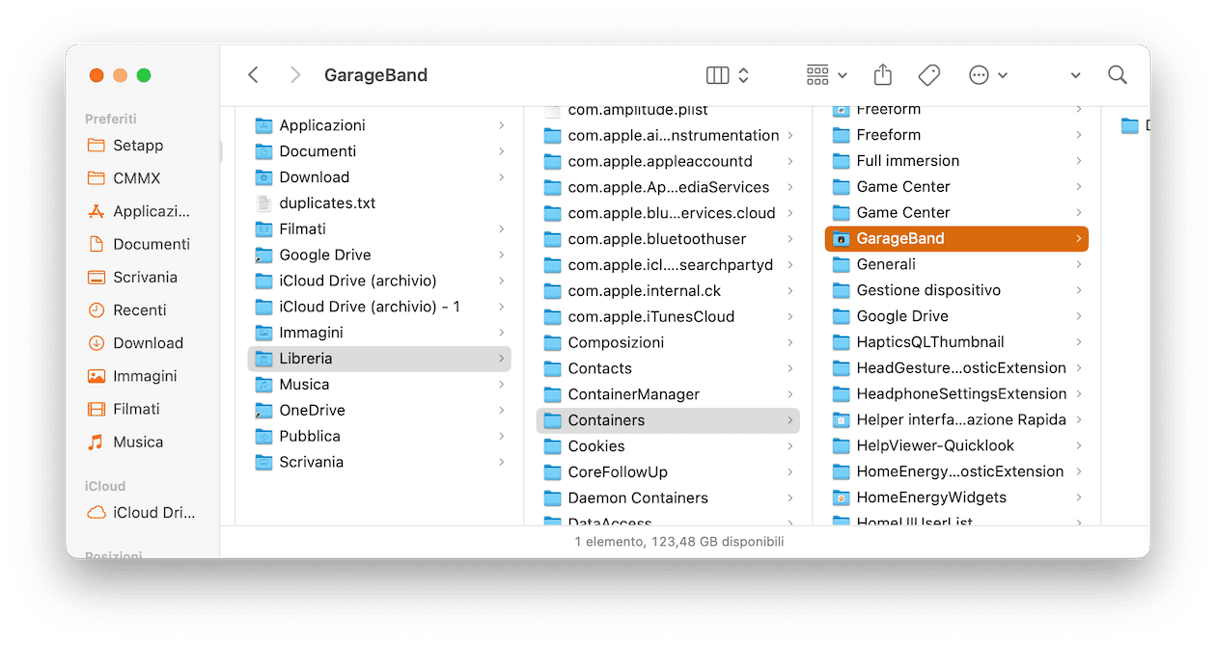
Task: Expand the chevron on the Generali row
Action: pyautogui.click(x=1079, y=264)
